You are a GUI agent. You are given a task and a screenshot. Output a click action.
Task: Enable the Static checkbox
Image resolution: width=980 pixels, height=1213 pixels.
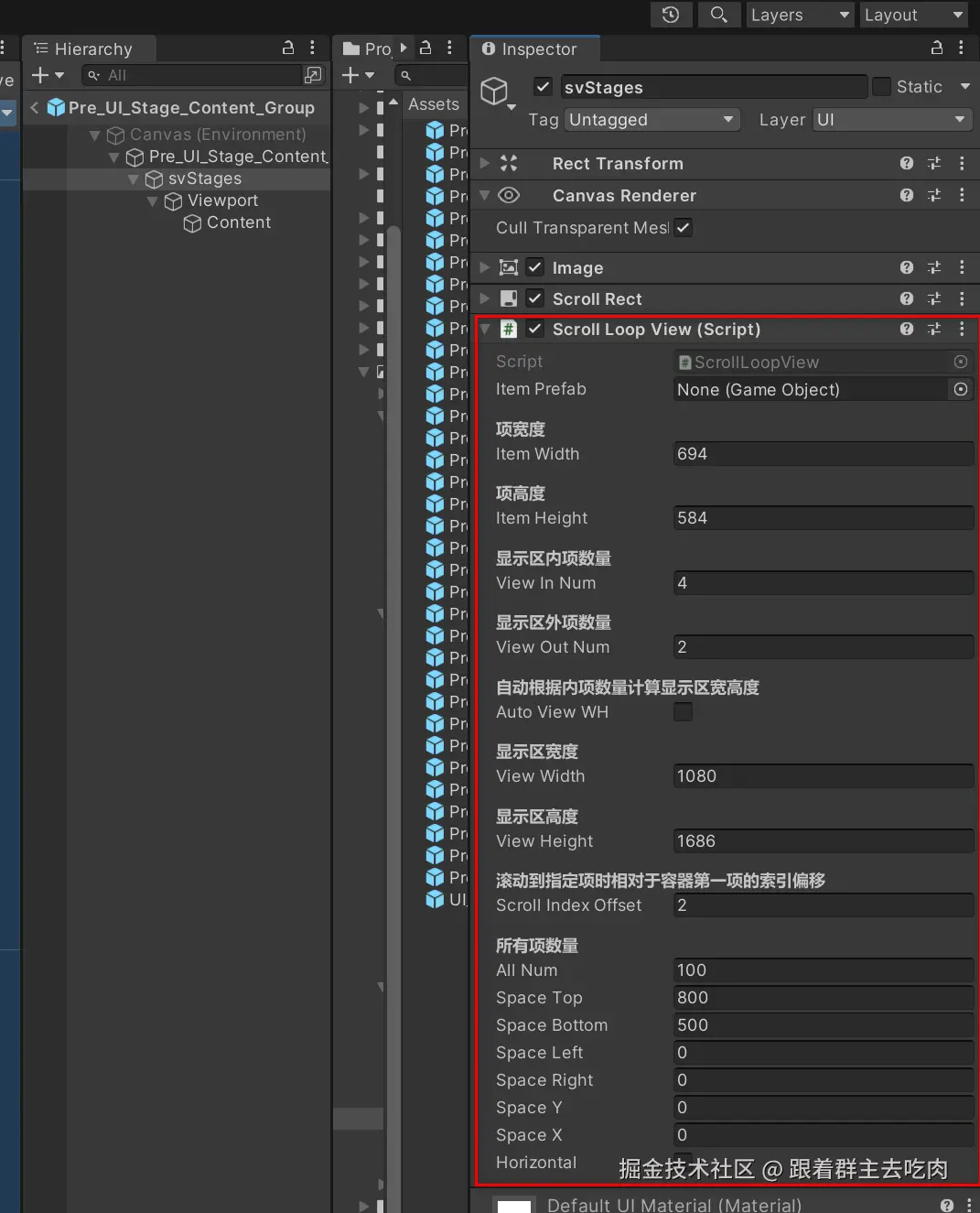pos(882,87)
